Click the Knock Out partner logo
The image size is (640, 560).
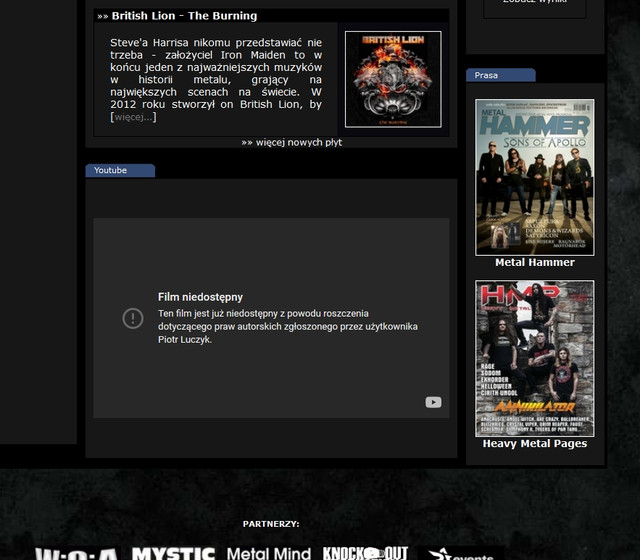[365, 553]
